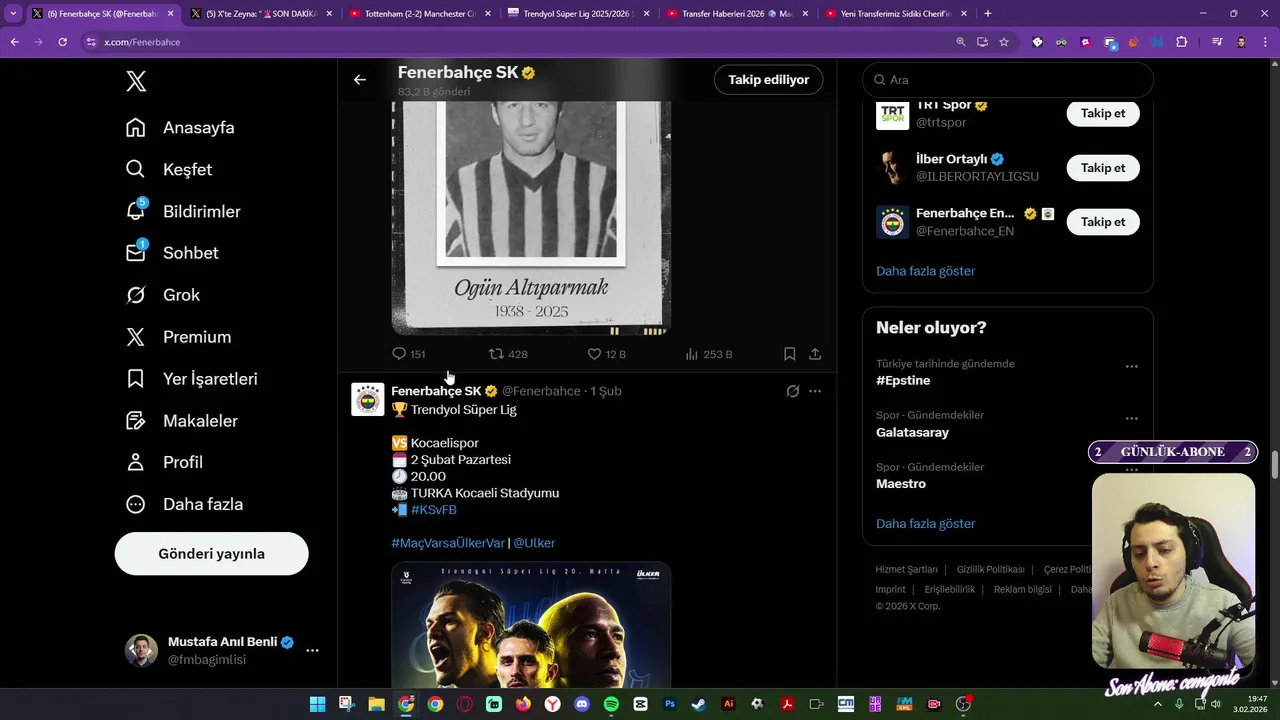Open options dots for Galatasaray trend
Screen dimensions: 1280x720
[1131, 418]
